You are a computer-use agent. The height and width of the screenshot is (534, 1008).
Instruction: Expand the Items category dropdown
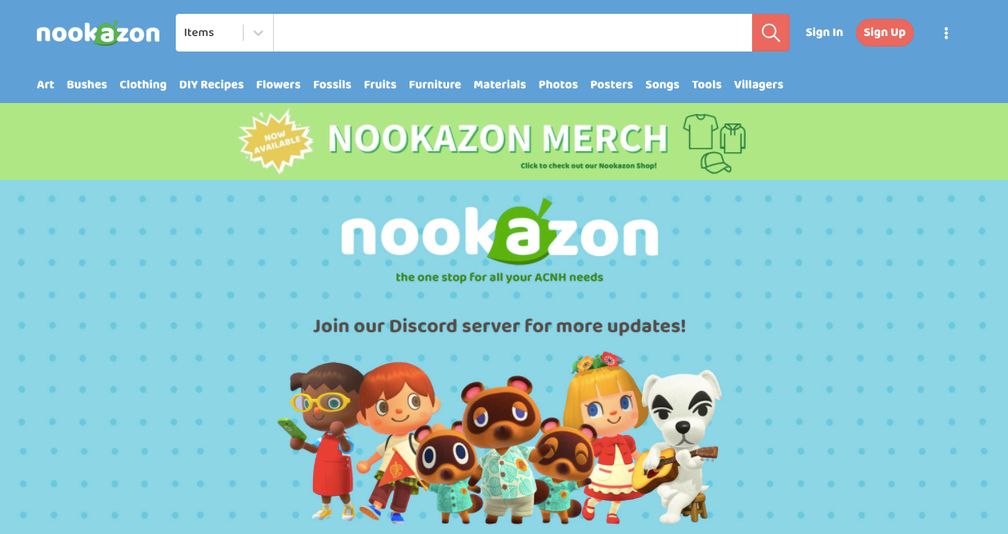(224, 33)
